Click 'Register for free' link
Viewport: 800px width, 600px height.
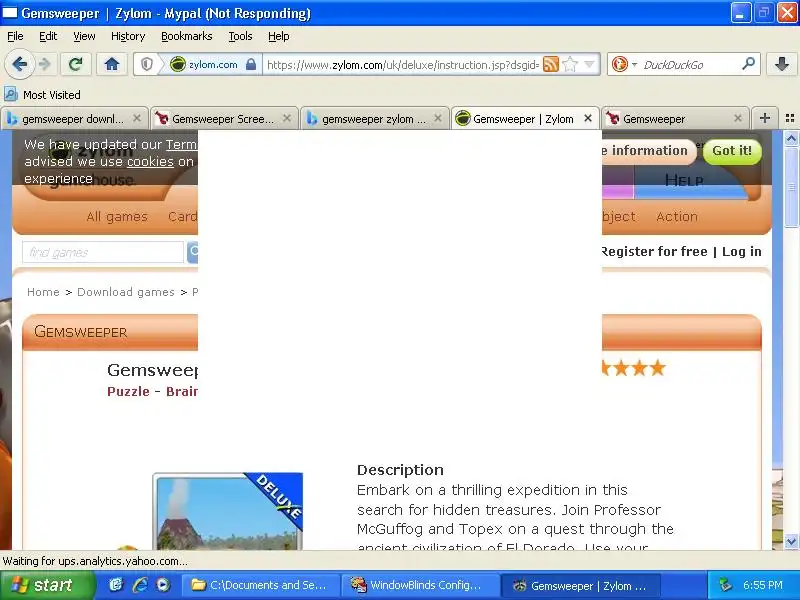[655, 252]
